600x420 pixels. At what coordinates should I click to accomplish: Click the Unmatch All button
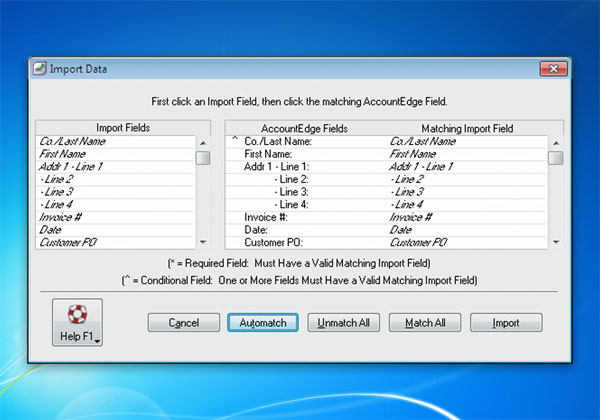tap(344, 322)
